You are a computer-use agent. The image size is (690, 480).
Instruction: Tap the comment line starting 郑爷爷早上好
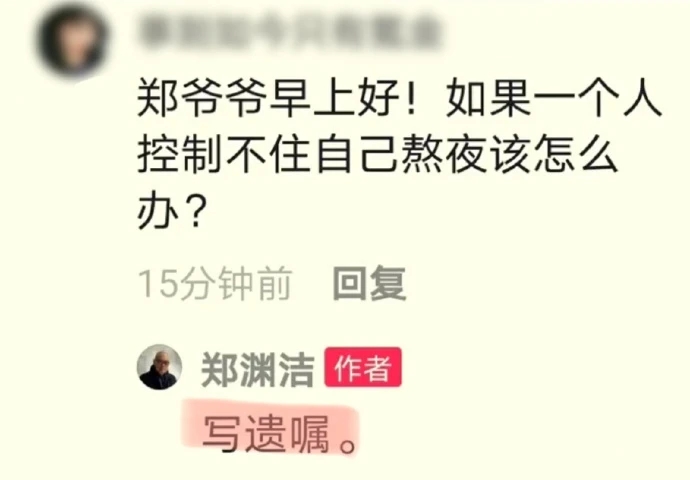[400, 98]
